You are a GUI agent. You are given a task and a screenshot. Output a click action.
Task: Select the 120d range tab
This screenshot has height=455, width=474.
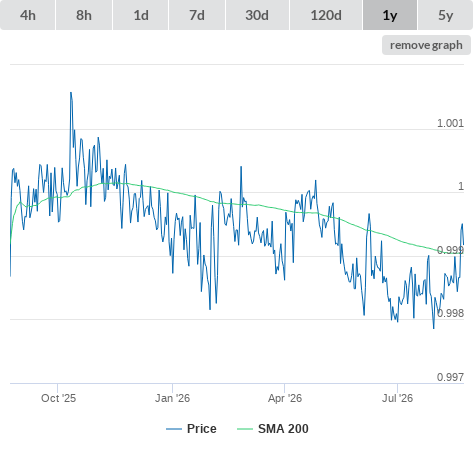(326, 15)
